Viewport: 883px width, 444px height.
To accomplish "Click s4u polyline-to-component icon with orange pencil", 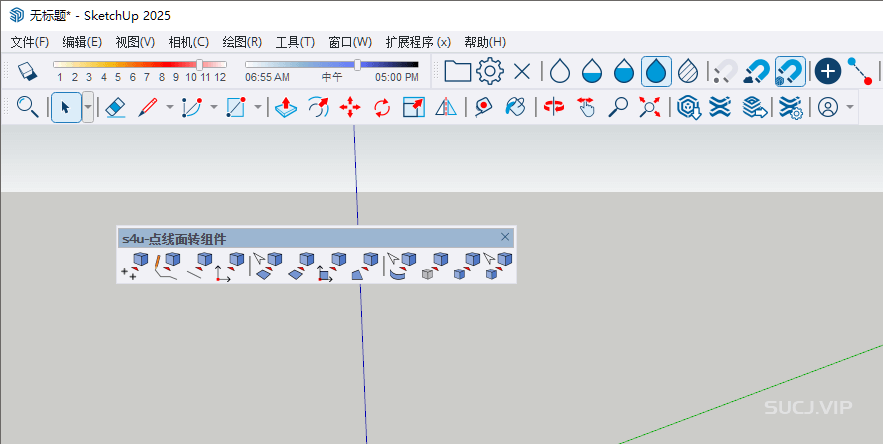I will click(x=167, y=266).
